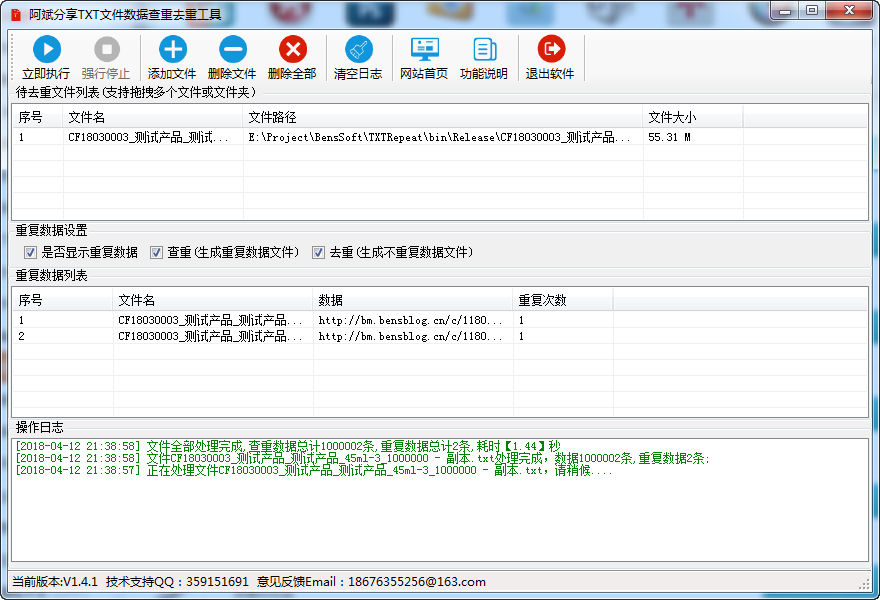Select duplicate data row number 2
The height and width of the screenshot is (600, 880).
click(440, 336)
